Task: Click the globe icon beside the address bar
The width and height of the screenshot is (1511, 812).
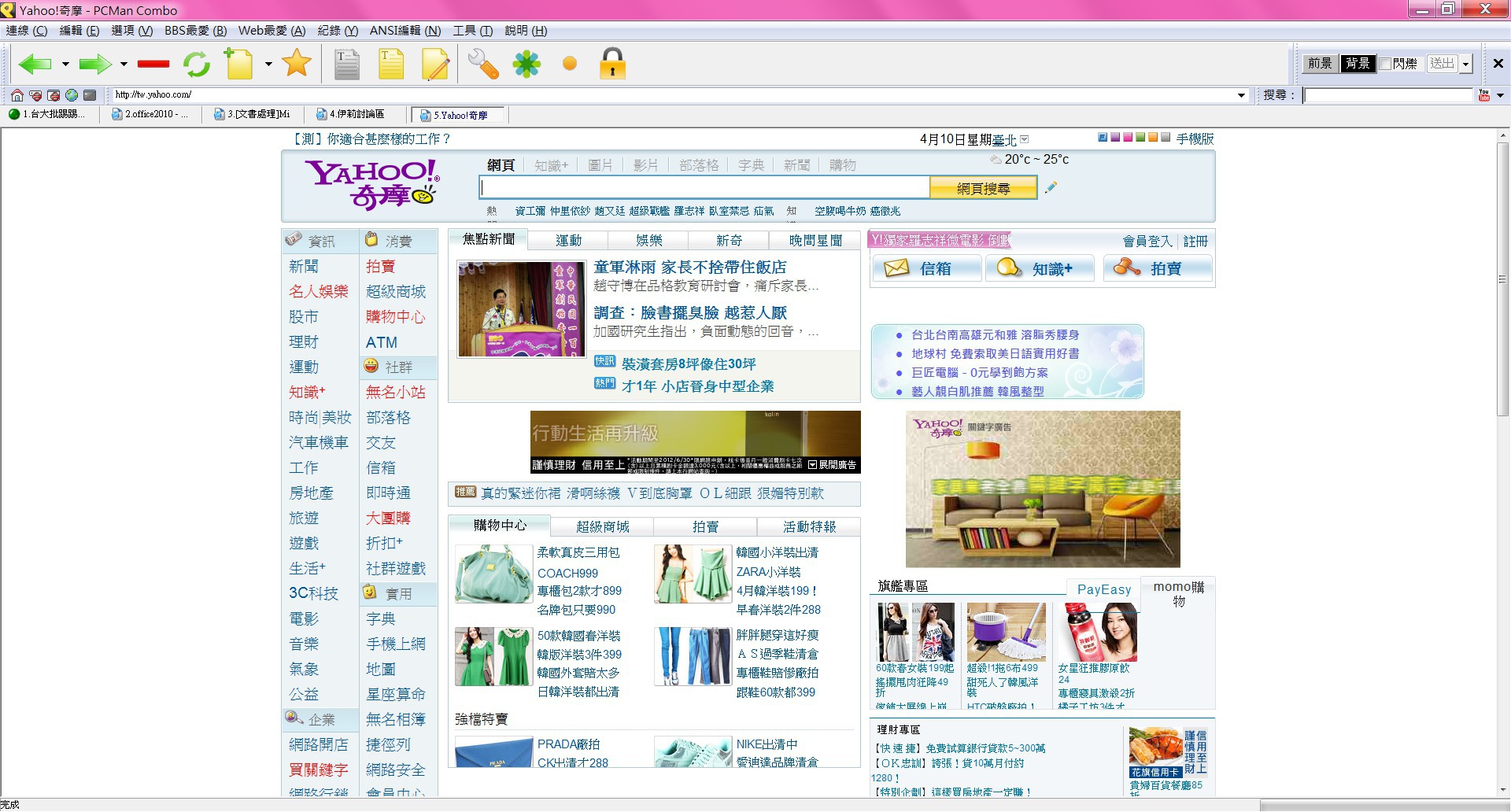Action: pyautogui.click(x=72, y=95)
